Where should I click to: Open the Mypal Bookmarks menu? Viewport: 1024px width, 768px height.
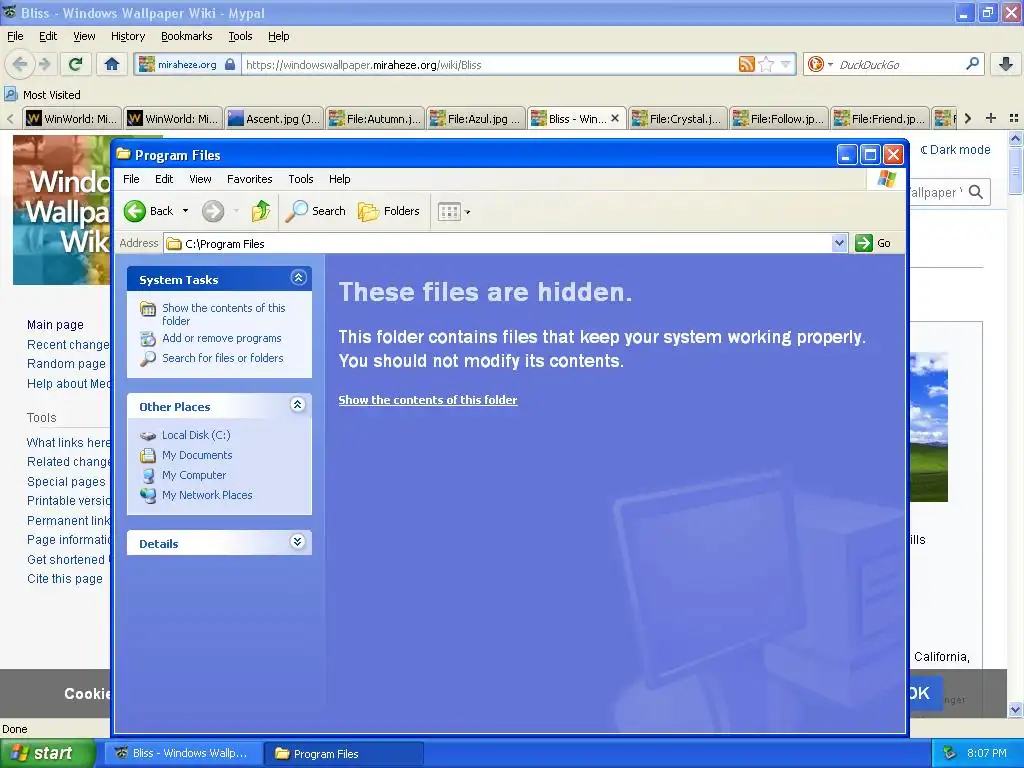pyautogui.click(x=187, y=36)
